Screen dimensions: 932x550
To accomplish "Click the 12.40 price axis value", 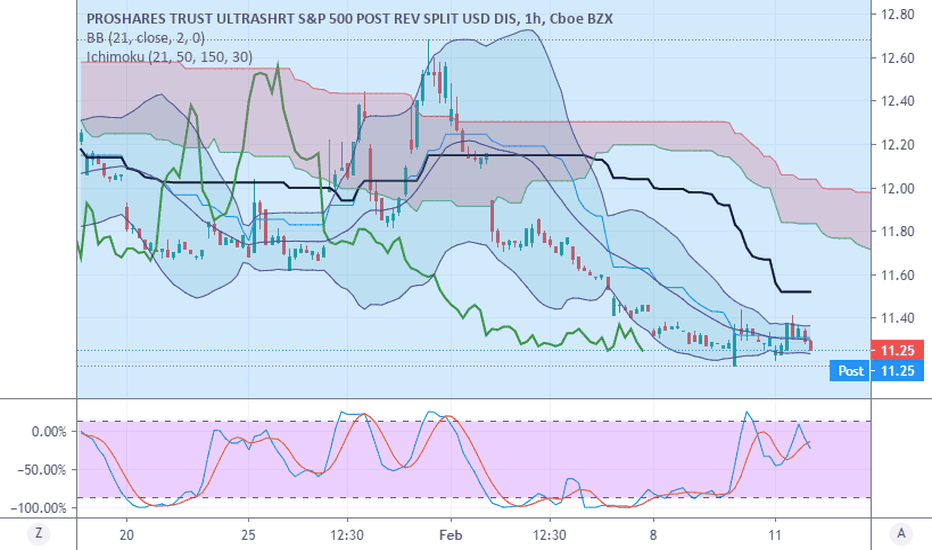I will [898, 101].
